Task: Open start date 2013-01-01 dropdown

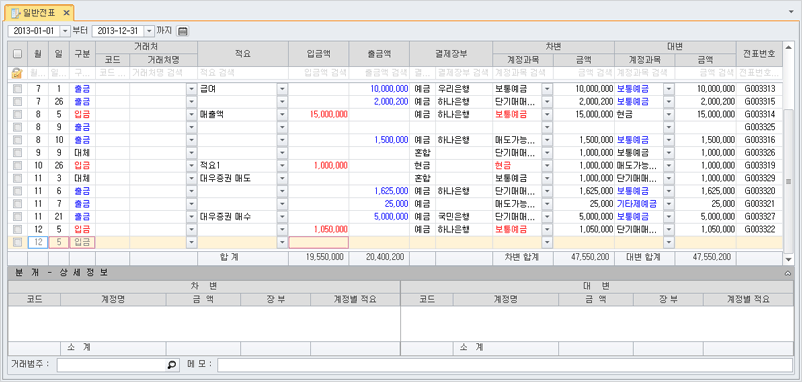Action: pyautogui.click(x=65, y=31)
